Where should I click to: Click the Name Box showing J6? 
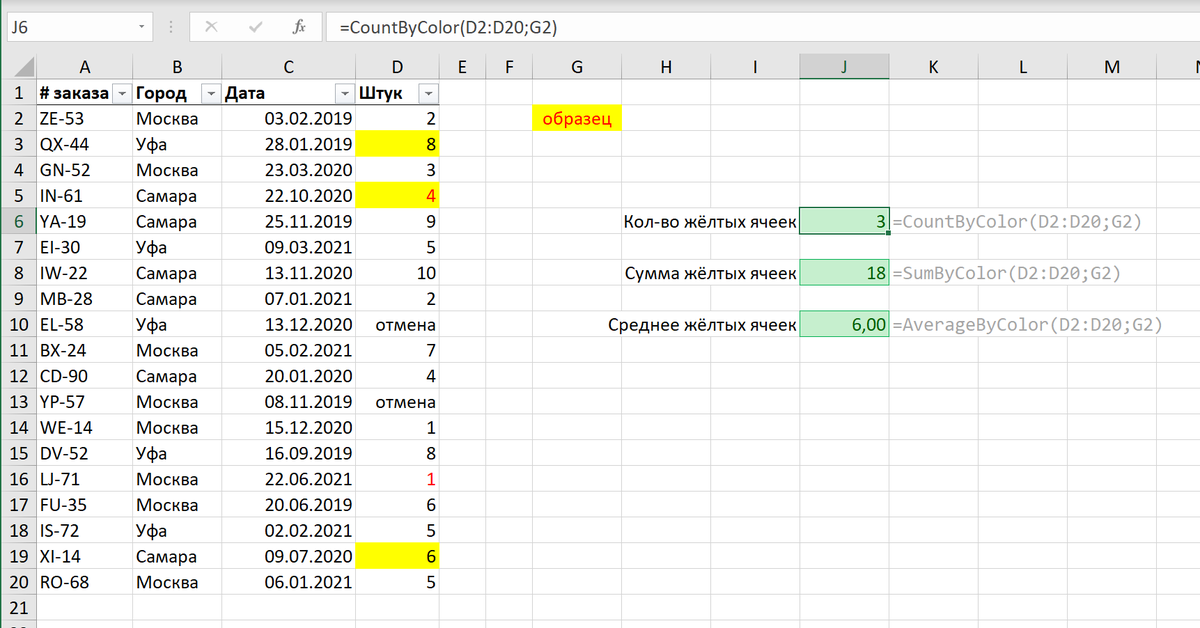click(70, 27)
